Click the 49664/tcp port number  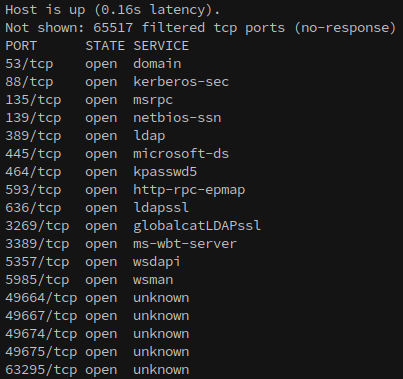41,298
